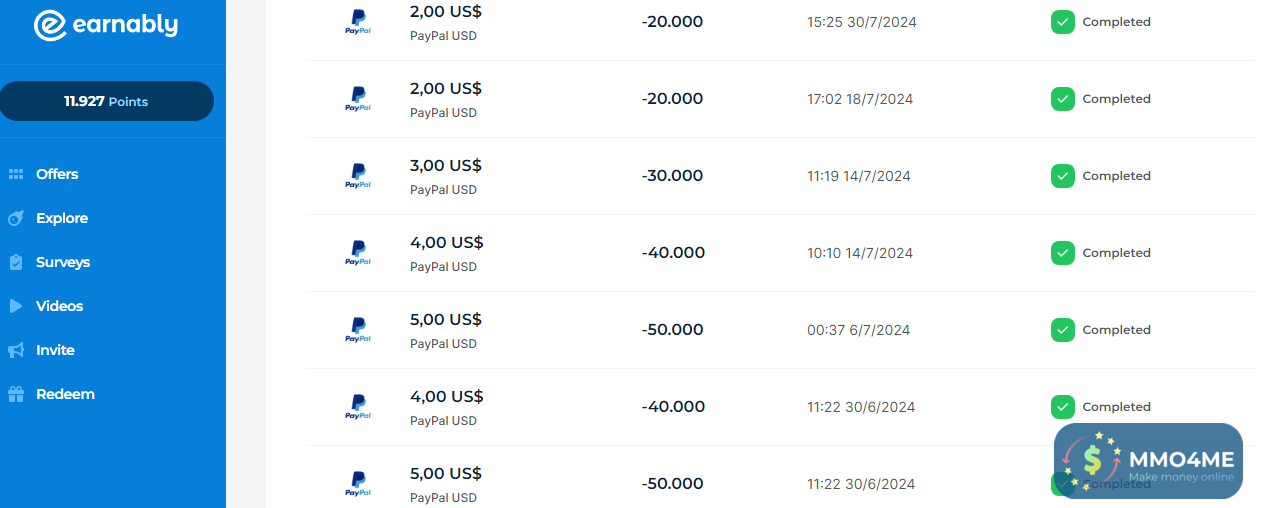1265x508 pixels.
Task: Click green check for 11:19 14/7/2024 payout
Action: point(1063,176)
